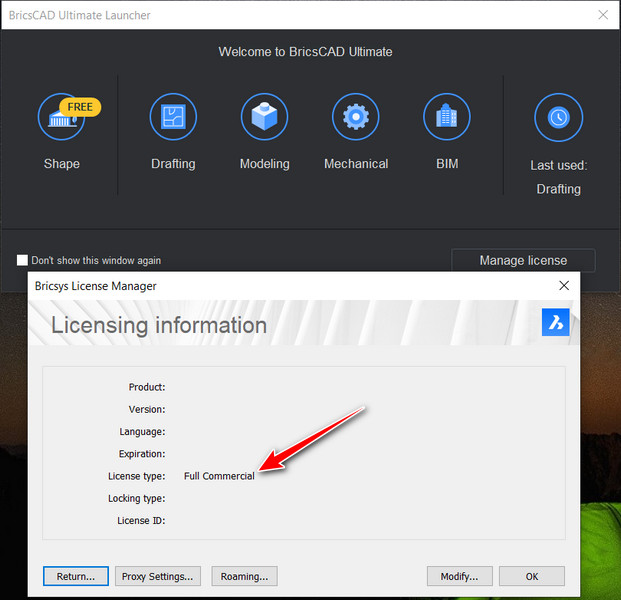Click the Manage license button
Screen dimensions: 621x600
pos(523,260)
